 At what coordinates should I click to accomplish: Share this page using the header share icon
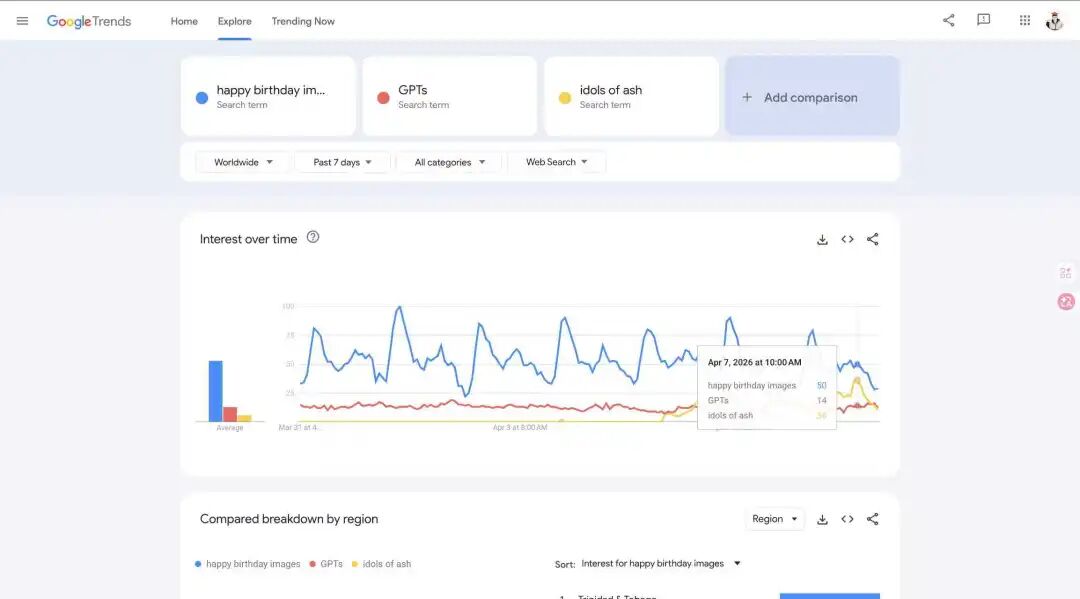tap(948, 20)
